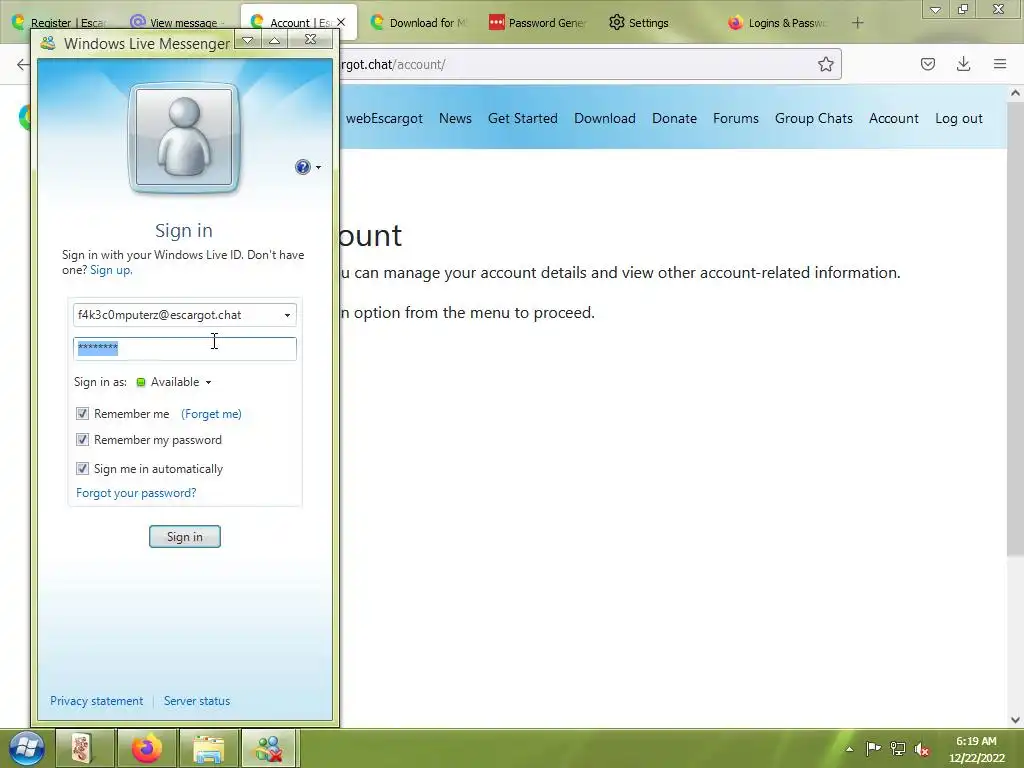Open the Messenger taskbar icon
Image resolution: width=1024 pixels, height=768 pixels.
[x=270, y=748]
